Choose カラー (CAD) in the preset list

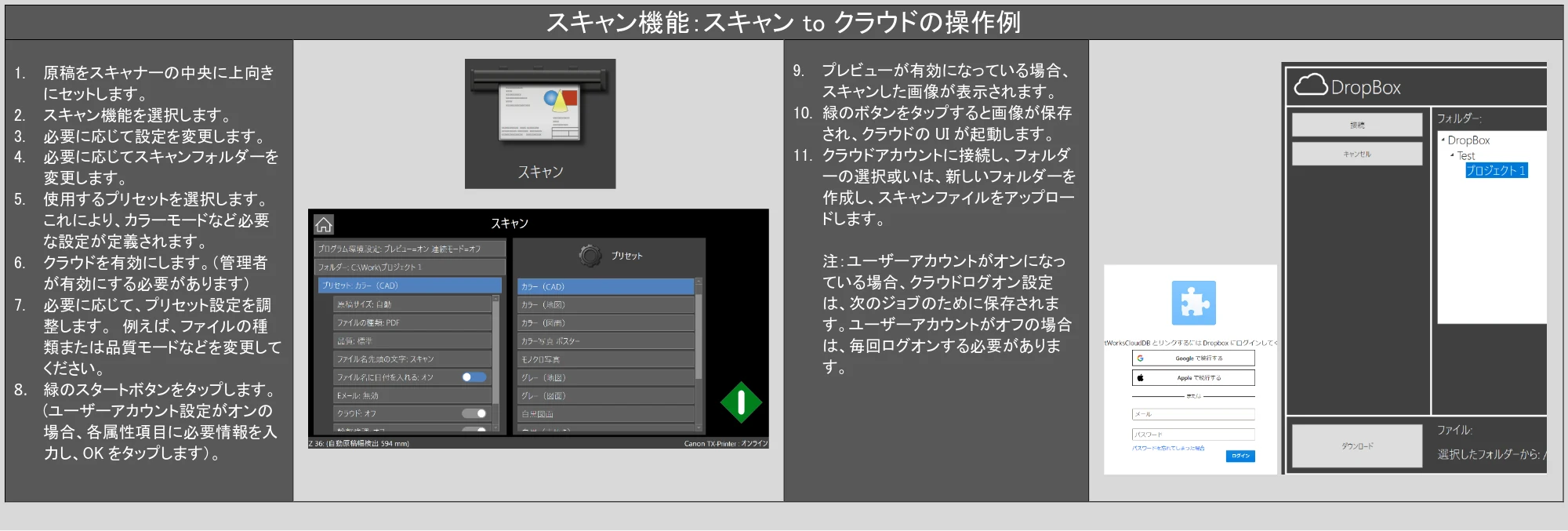pyautogui.click(x=605, y=286)
